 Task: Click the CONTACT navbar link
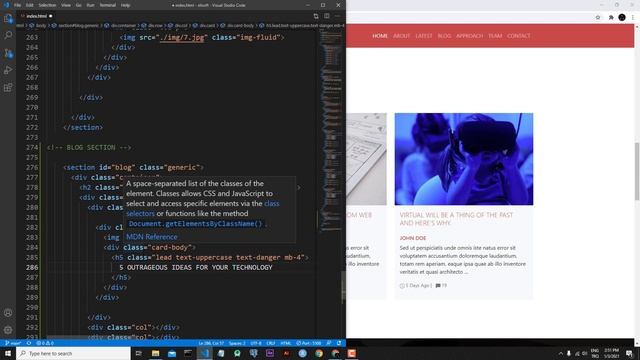coord(519,36)
